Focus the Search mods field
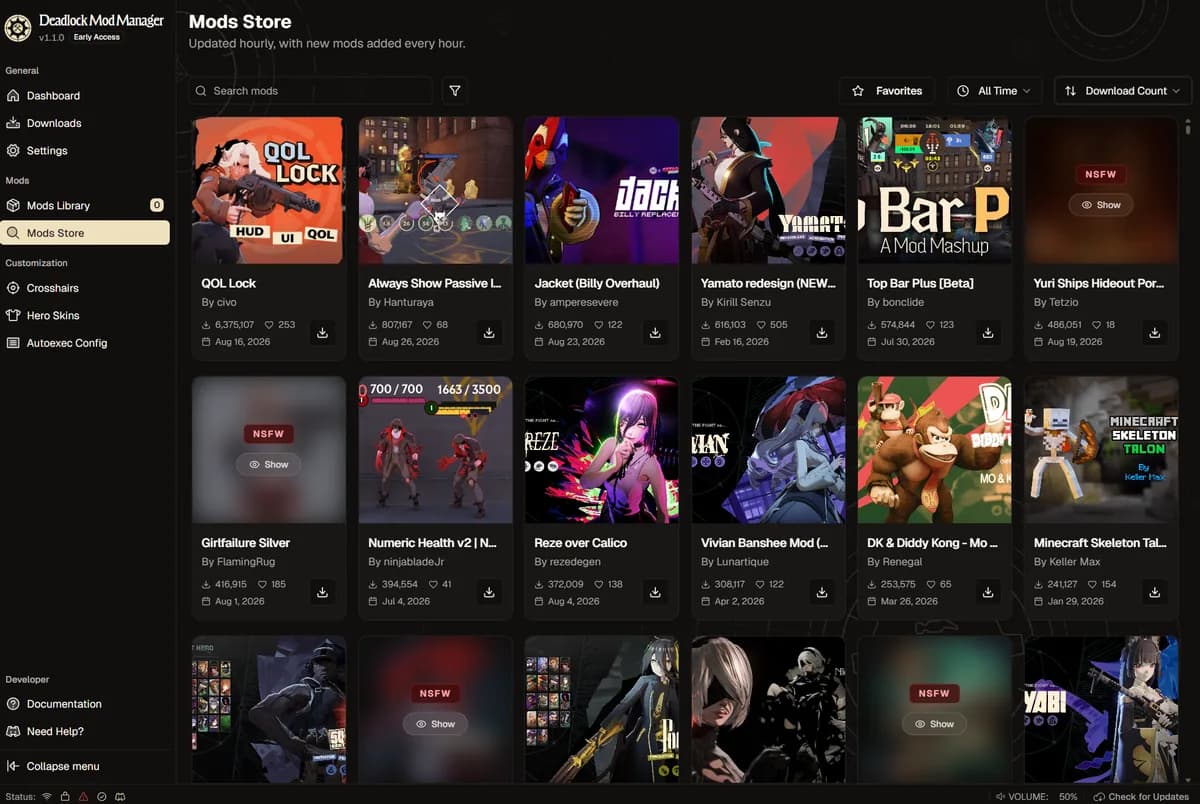The height and width of the screenshot is (804, 1200). (x=311, y=91)
